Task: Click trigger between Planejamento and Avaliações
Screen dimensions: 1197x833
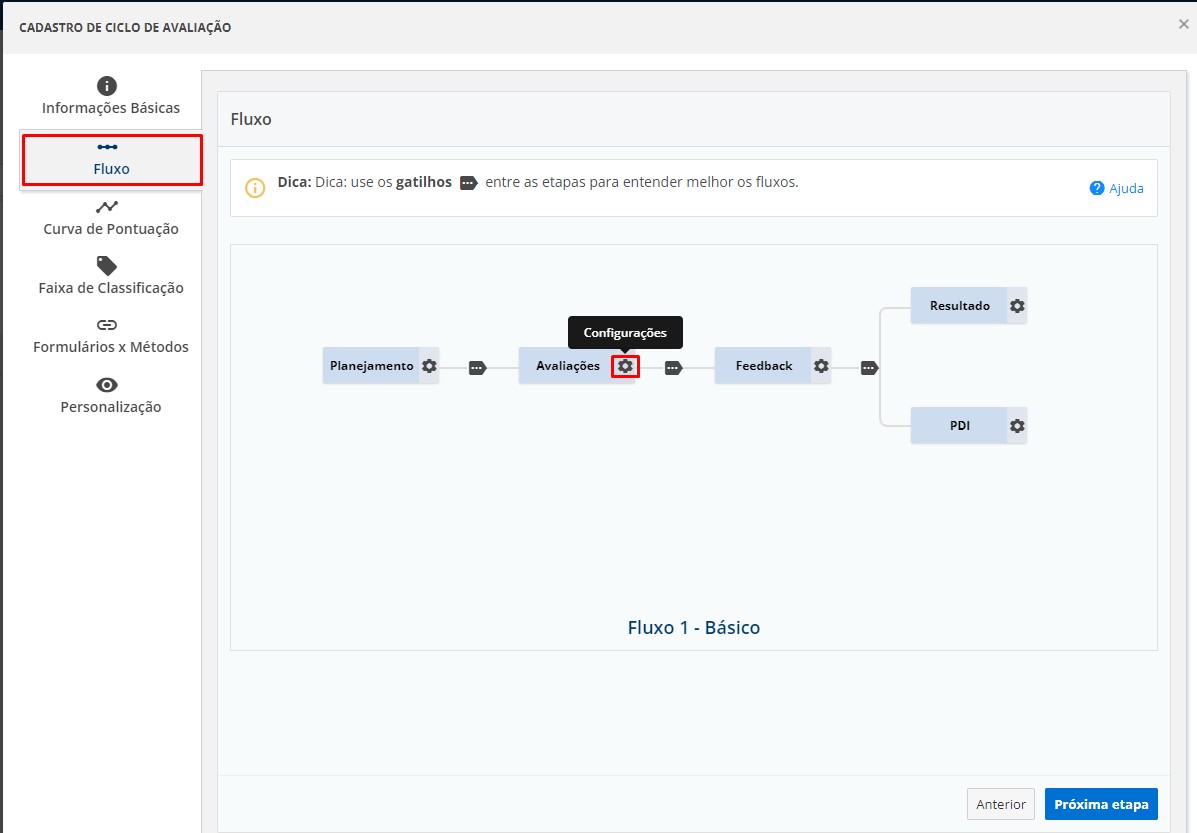Action: [477, 368]
